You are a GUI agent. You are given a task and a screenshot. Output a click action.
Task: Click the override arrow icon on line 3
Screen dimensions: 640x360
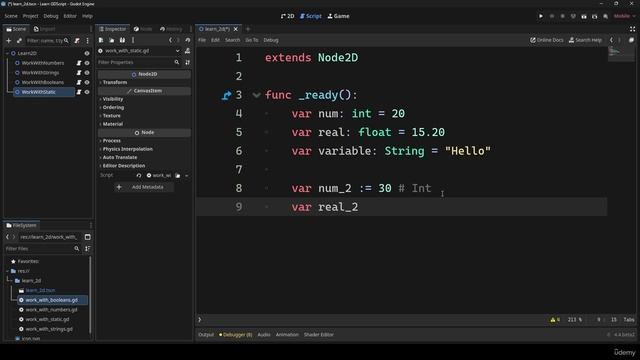tap(227, 96)
